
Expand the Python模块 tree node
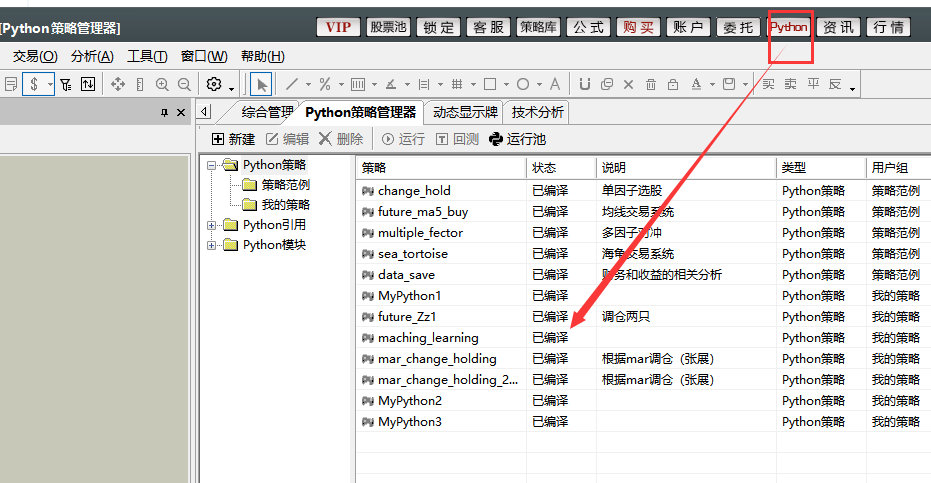[x=211, y=245]
